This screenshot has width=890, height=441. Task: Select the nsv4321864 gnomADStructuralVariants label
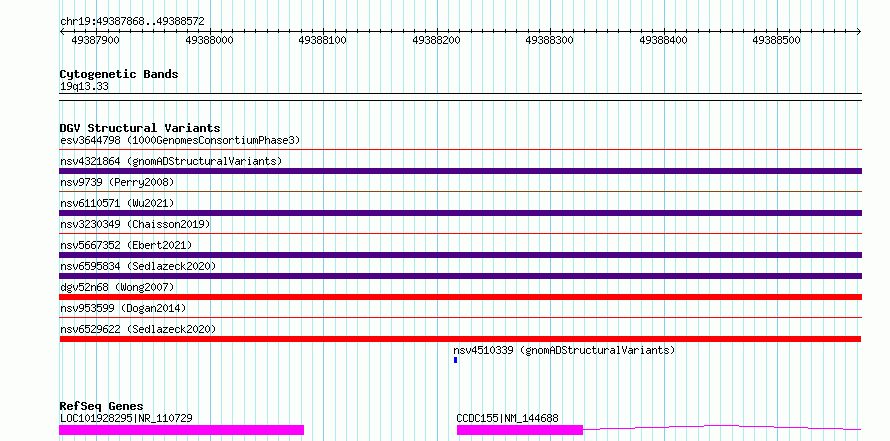click(171, 161)
